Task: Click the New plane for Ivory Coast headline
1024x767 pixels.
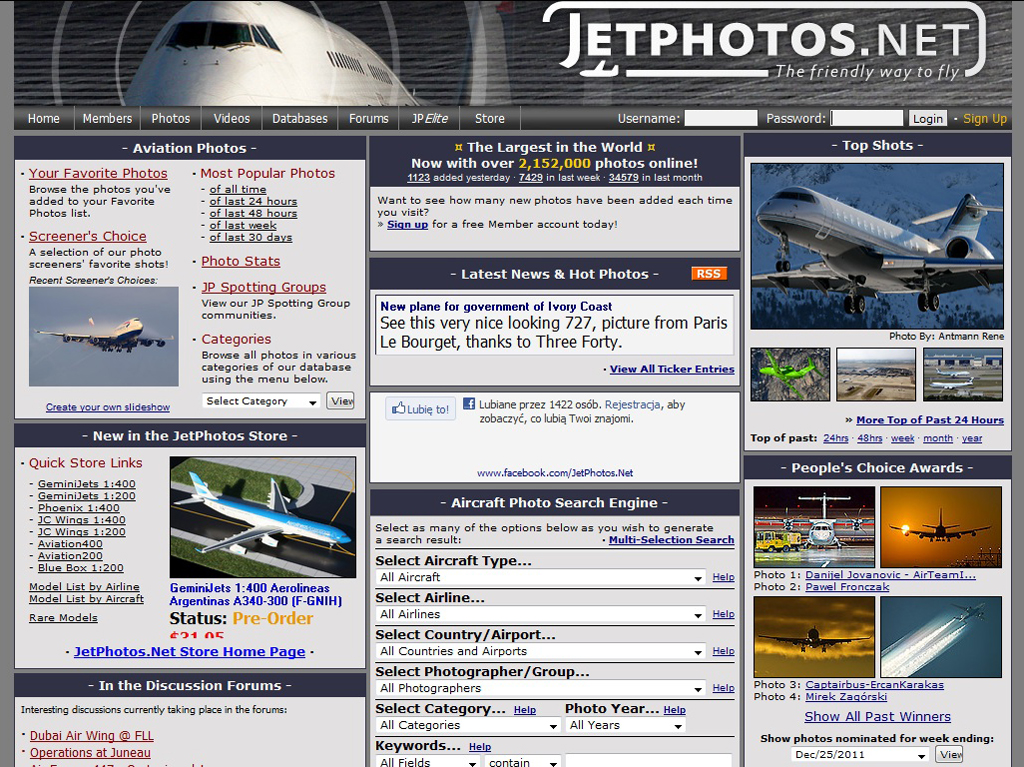Action: click(x=496, y=306)
